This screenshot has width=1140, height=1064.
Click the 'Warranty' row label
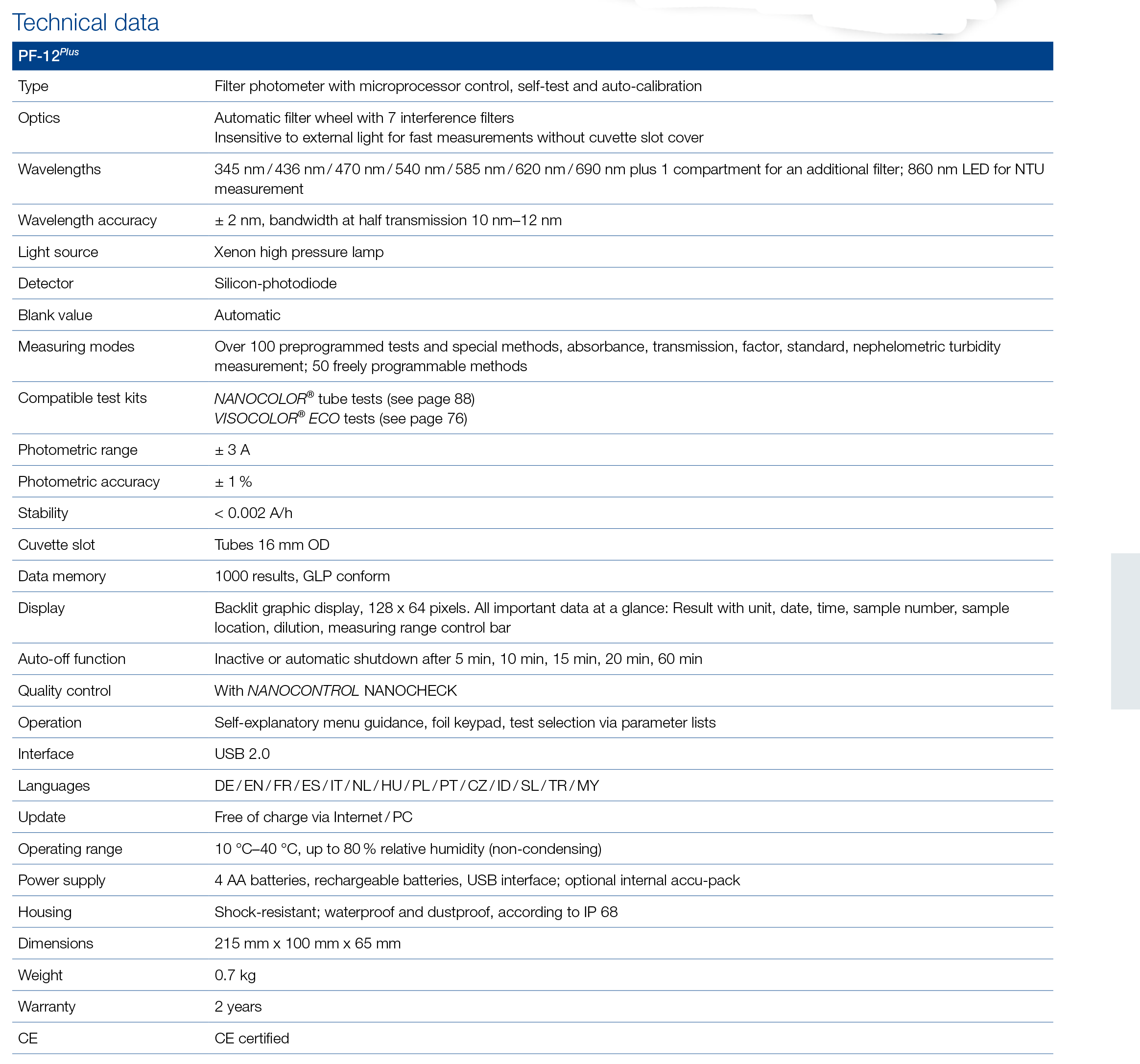[x=47, y=1007]
